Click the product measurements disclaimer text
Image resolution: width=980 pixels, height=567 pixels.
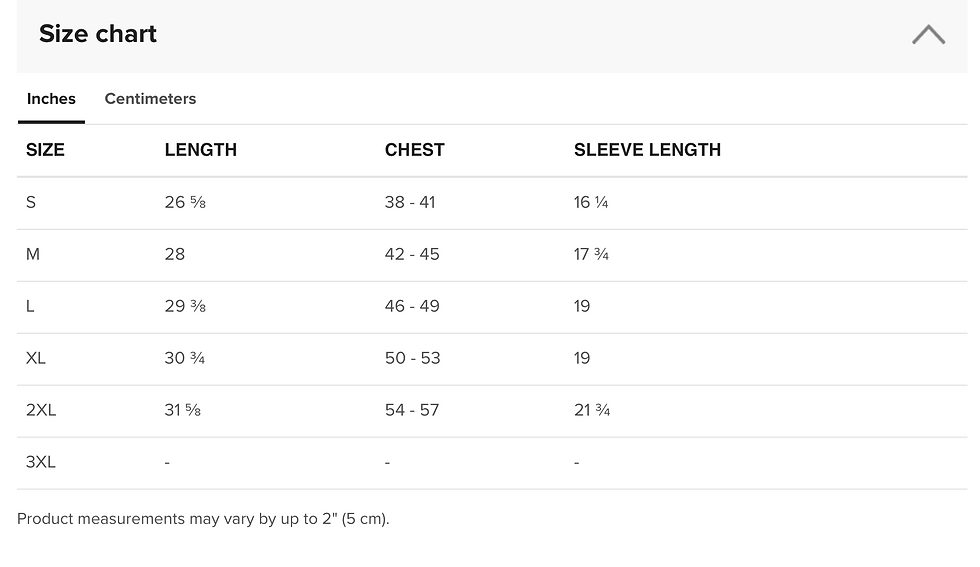pyautogui.click(x=203, y=519)
